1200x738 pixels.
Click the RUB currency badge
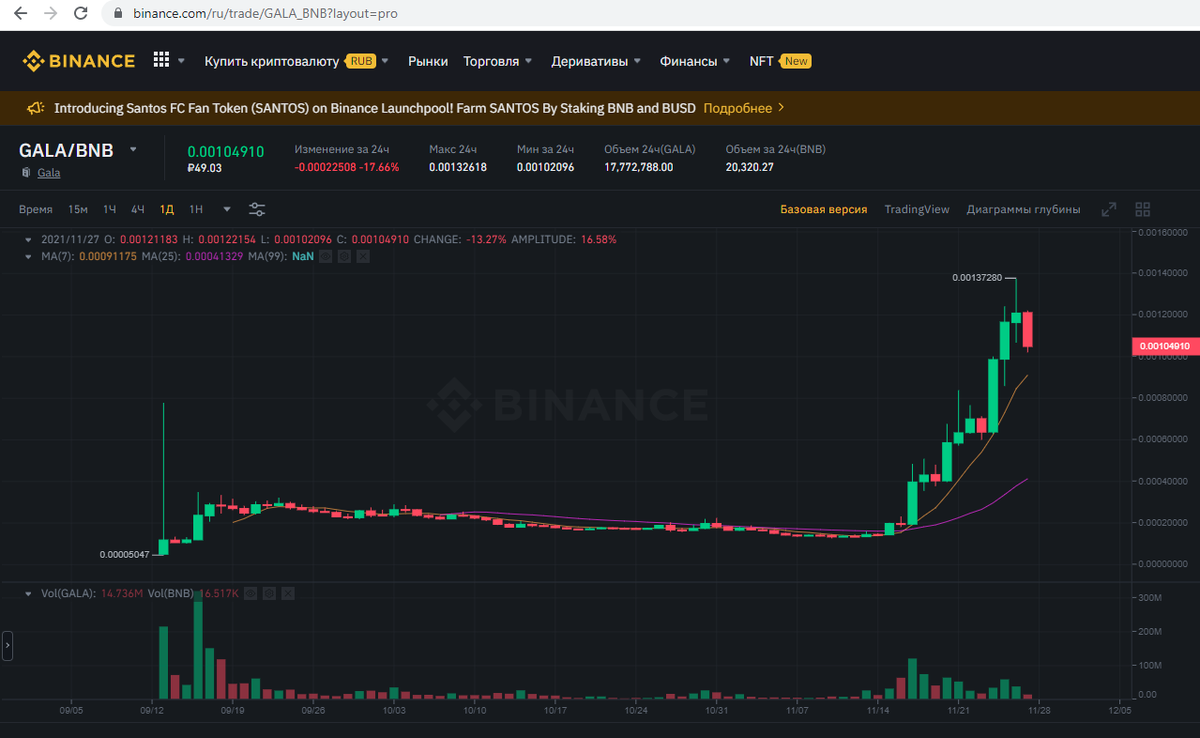tap(361, 61)
